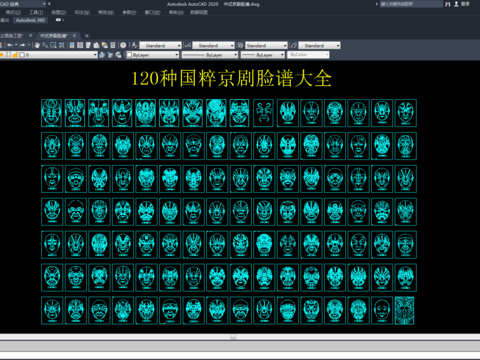Click the Redo arrow icon
Viewport: 480px width, 360px height.
point(22,45)
